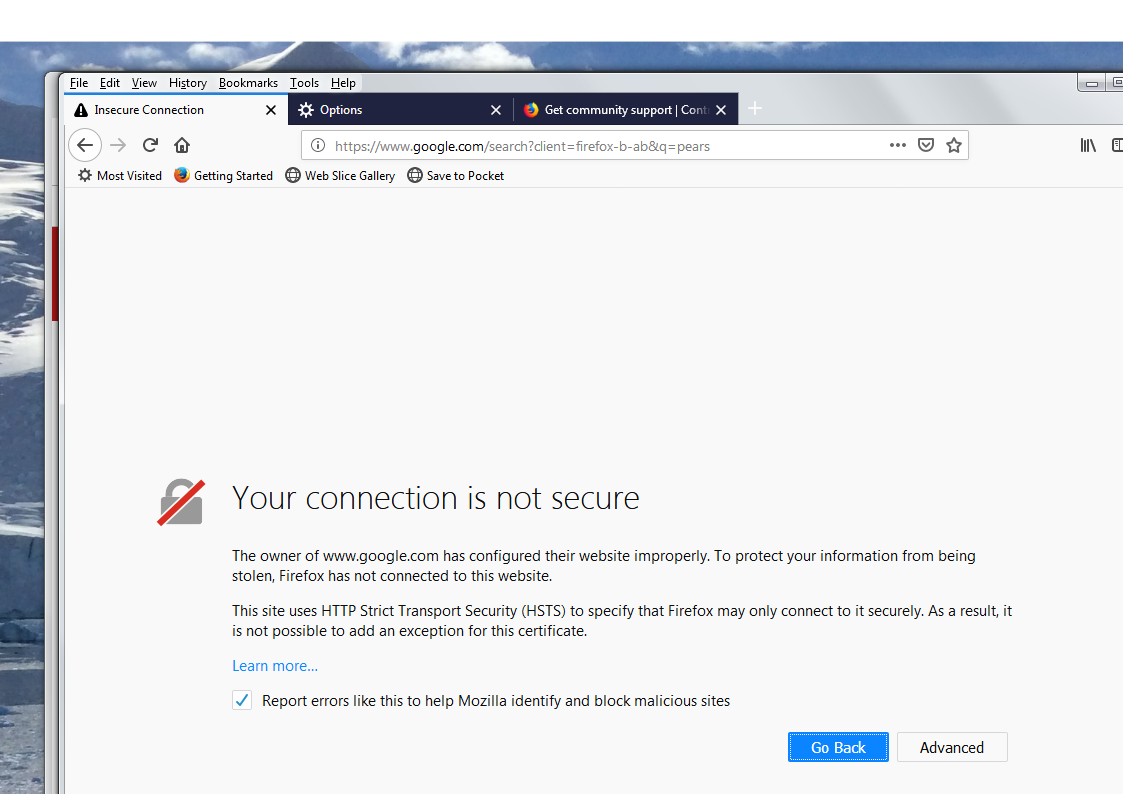
Task: Follow the Learn more link
Action: (x=275, y=666)
